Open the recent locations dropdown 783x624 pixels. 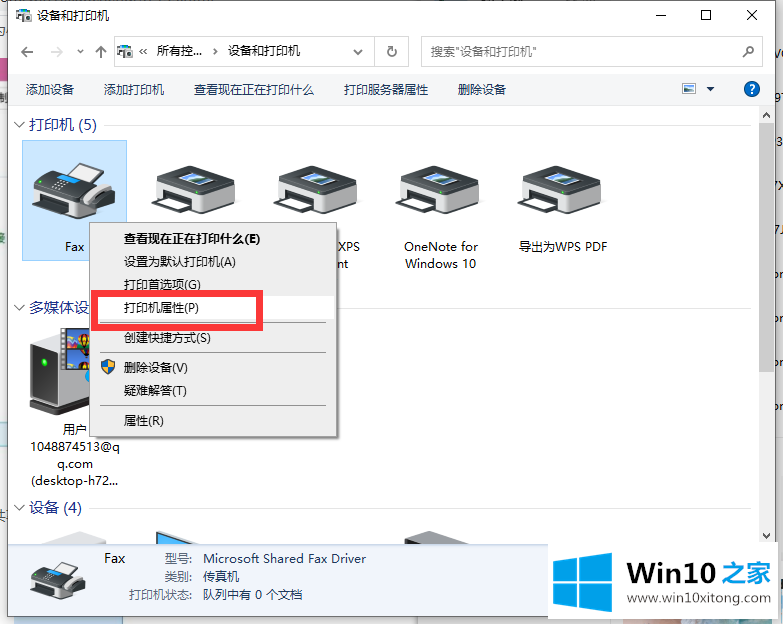80,51
